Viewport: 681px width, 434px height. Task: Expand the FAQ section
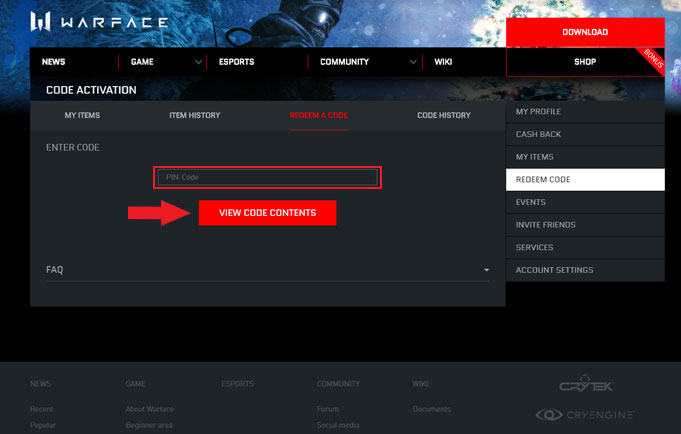[486, 270]
